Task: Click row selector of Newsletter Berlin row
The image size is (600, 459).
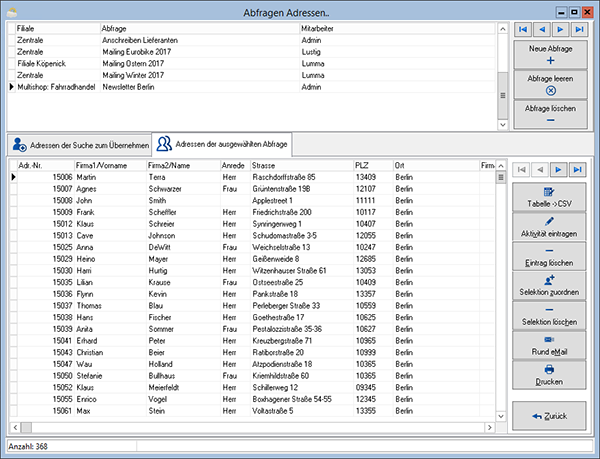Action: coord(11,87)
